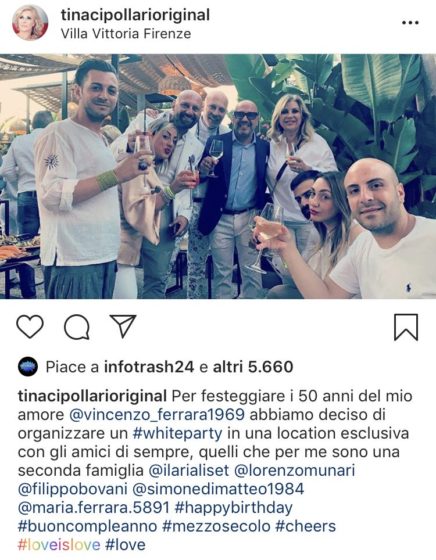
Task: Open the @vincenzo_ferrara1969 mention
Action: (x=157, y=415)
